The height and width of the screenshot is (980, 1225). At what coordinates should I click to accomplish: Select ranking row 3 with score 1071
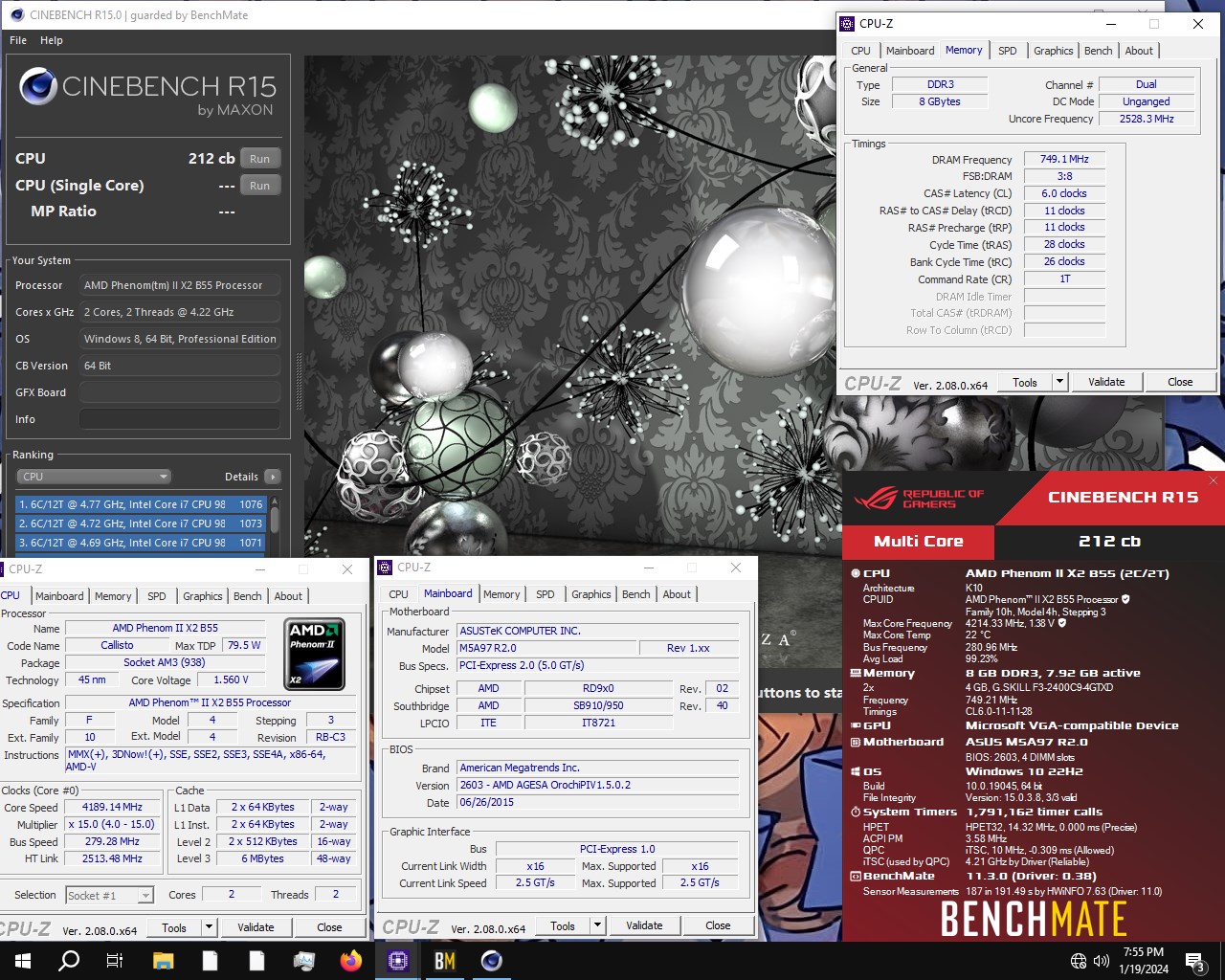click(142, 543)
